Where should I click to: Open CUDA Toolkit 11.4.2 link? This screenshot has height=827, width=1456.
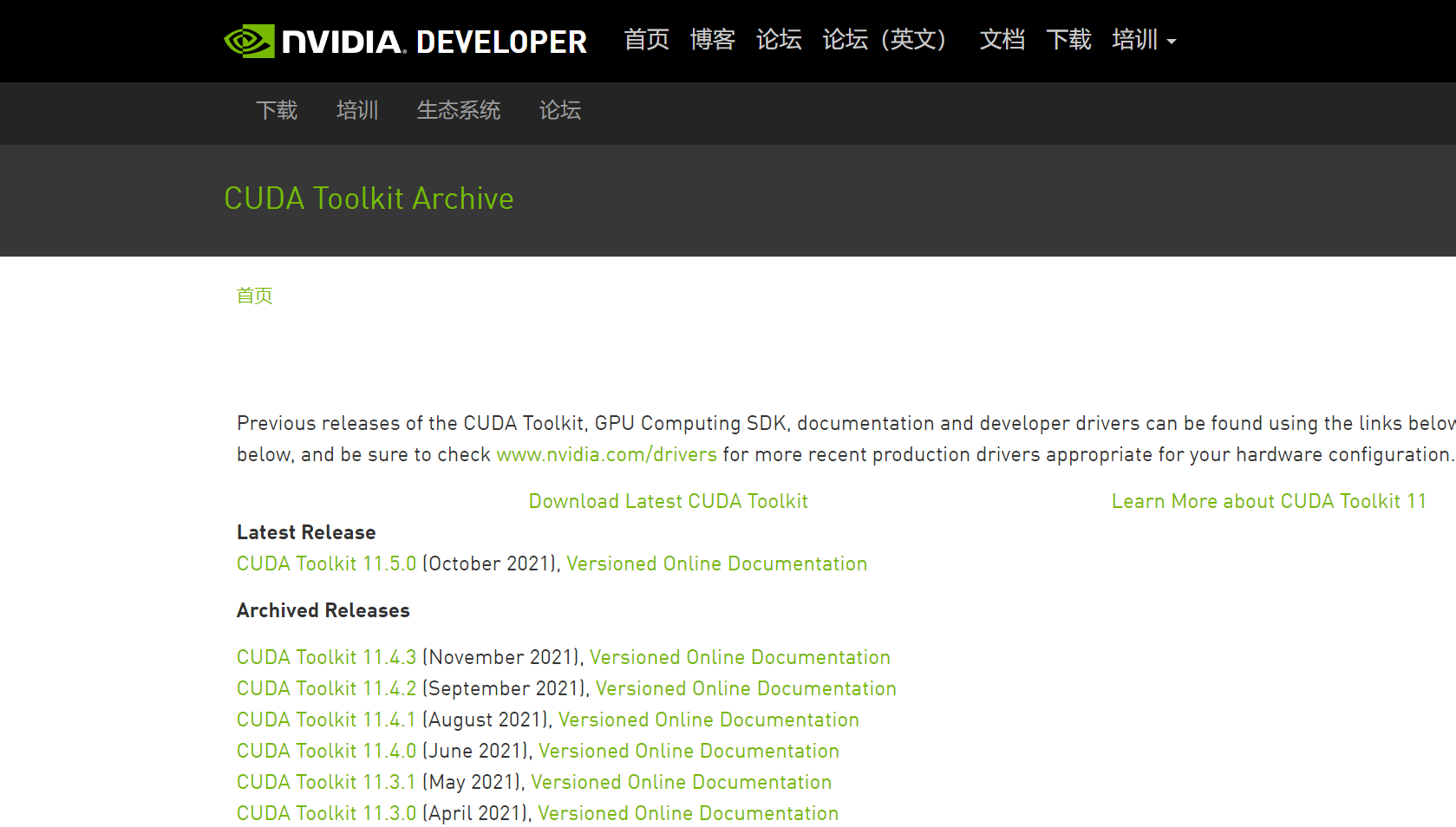click(326, 688)
